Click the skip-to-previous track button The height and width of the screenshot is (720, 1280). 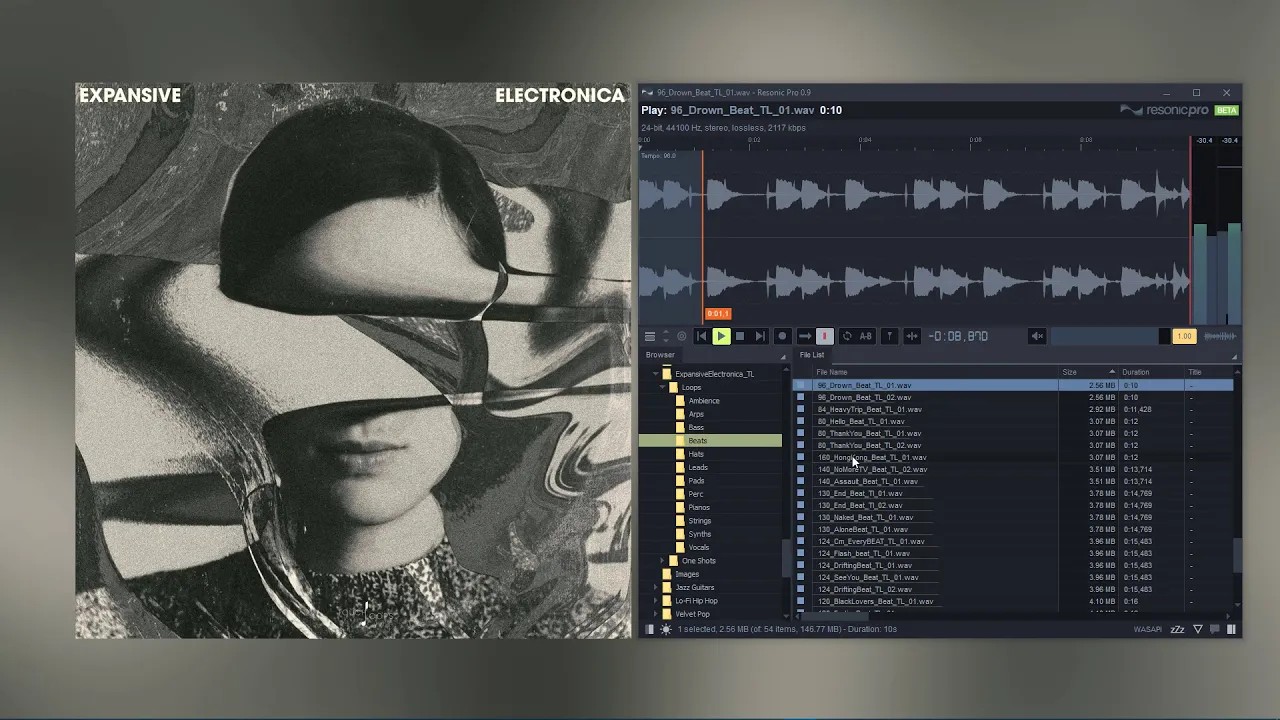[701, 337]
